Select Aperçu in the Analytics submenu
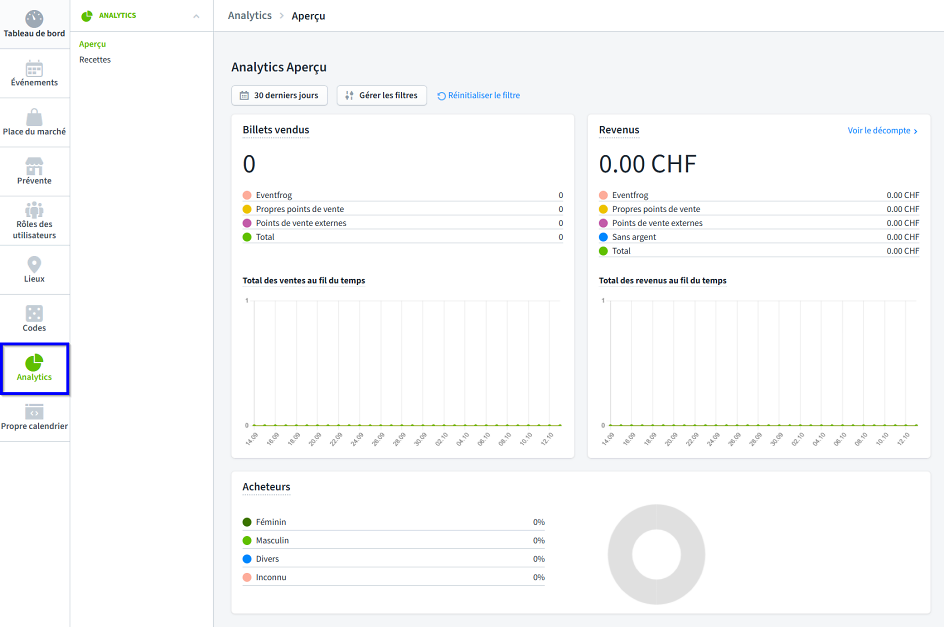 tap(93, 44)
